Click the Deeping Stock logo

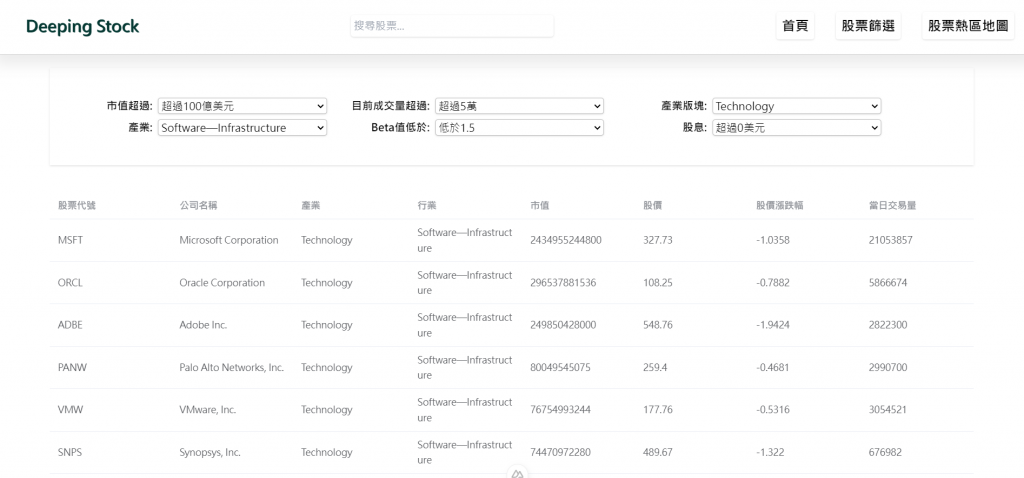[82, 27]
